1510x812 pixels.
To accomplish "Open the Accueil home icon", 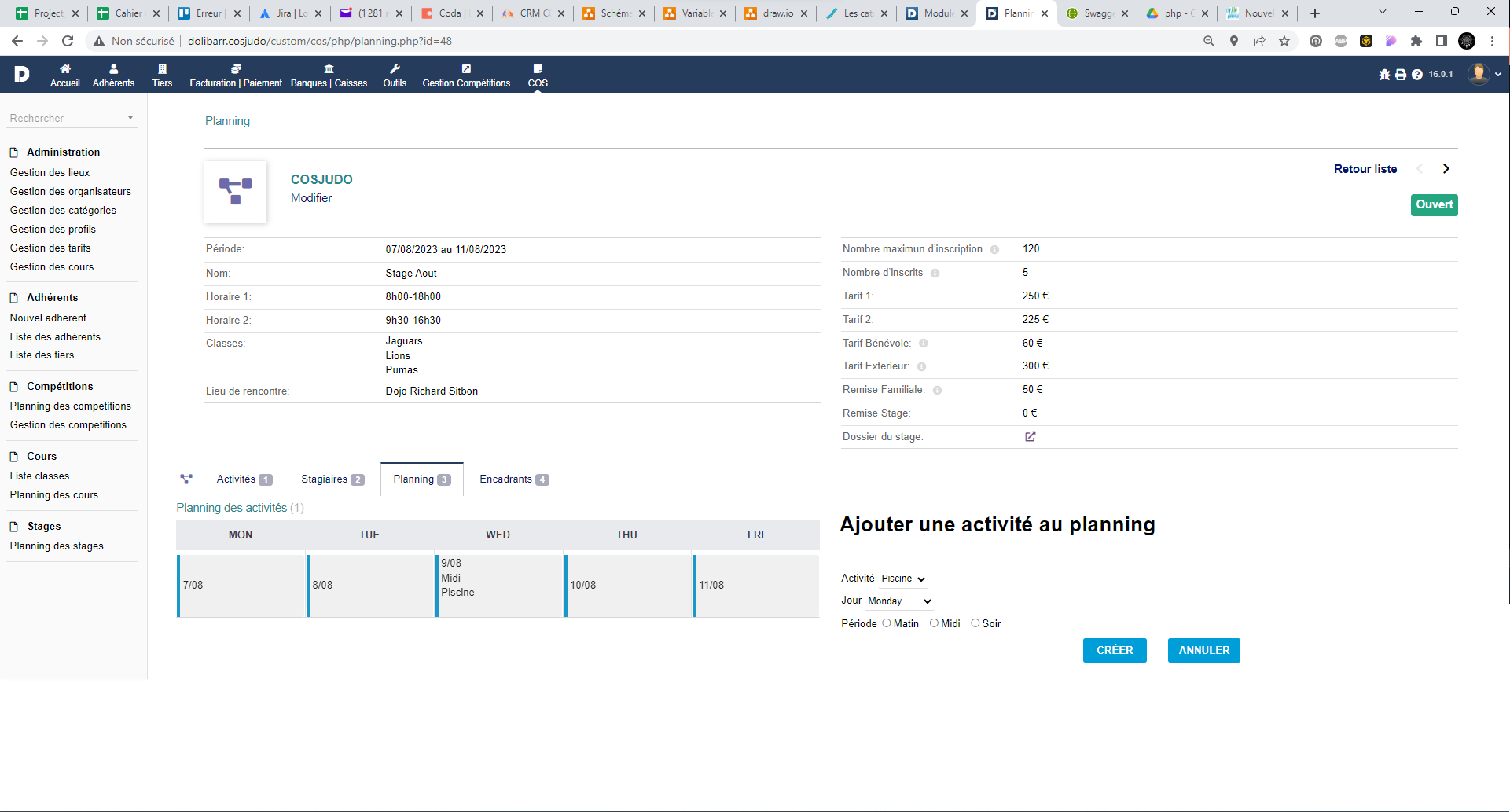I will pos(65,69).
